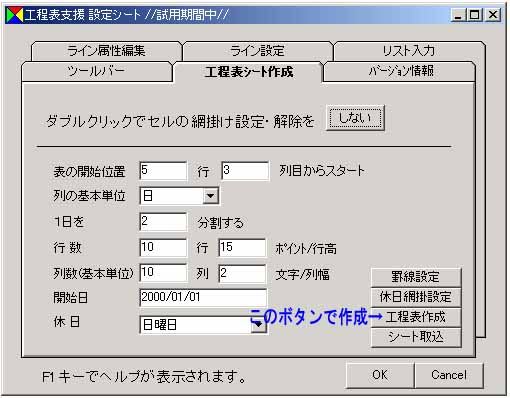Open the リスト入力 tab
Screen dimensions: 510x398
(x=409, y=51)
